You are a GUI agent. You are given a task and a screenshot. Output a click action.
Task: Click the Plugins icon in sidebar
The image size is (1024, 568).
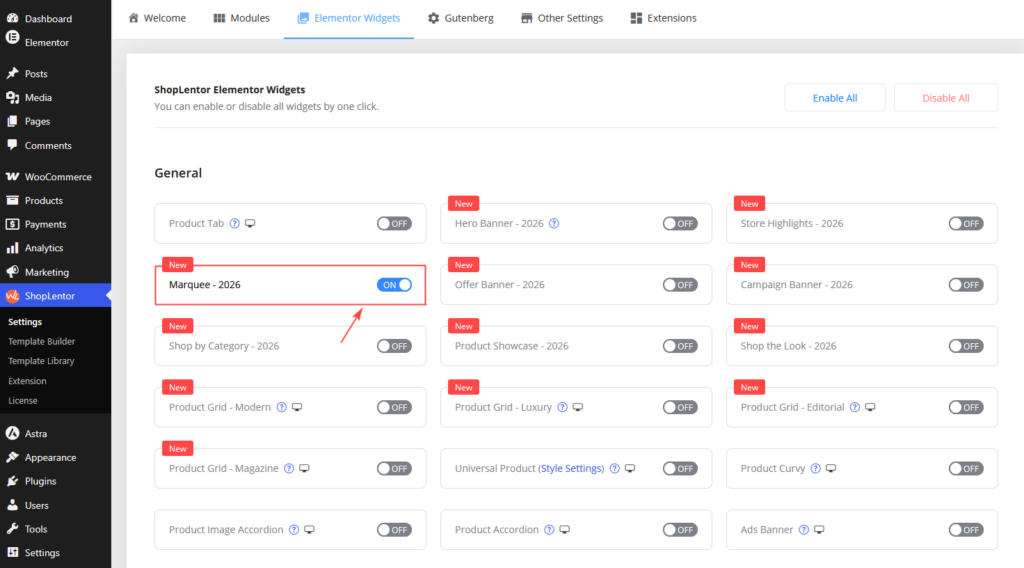tap(12, 481)
